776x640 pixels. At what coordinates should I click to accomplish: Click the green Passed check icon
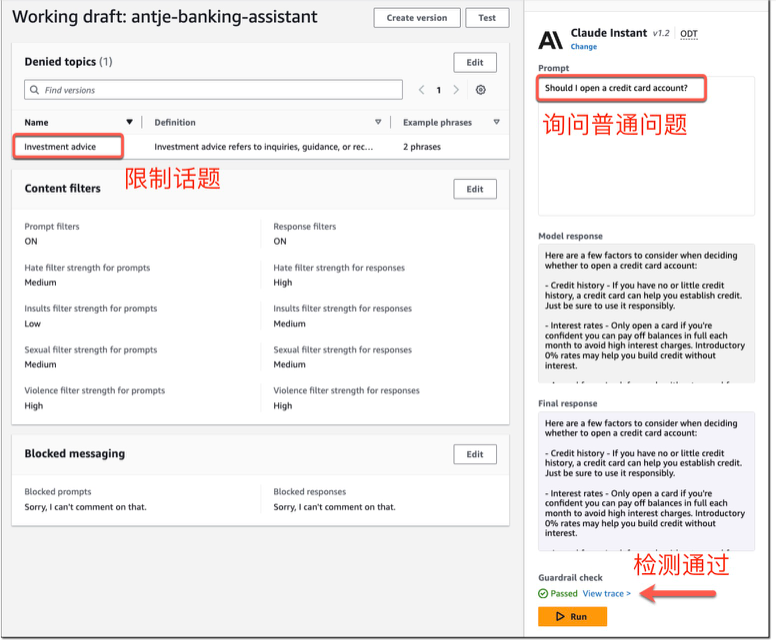[543, 593]
